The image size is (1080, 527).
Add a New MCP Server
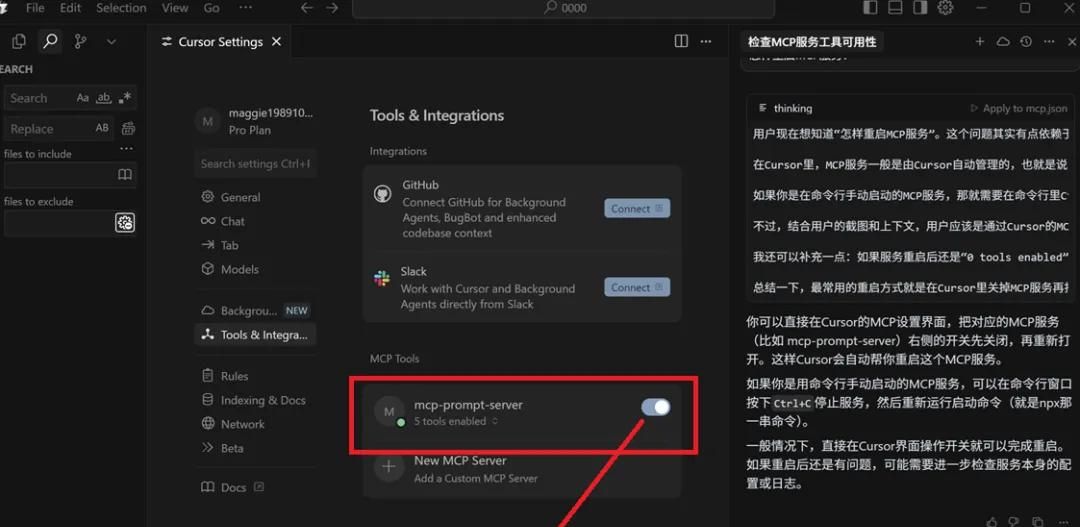(522, 468)
